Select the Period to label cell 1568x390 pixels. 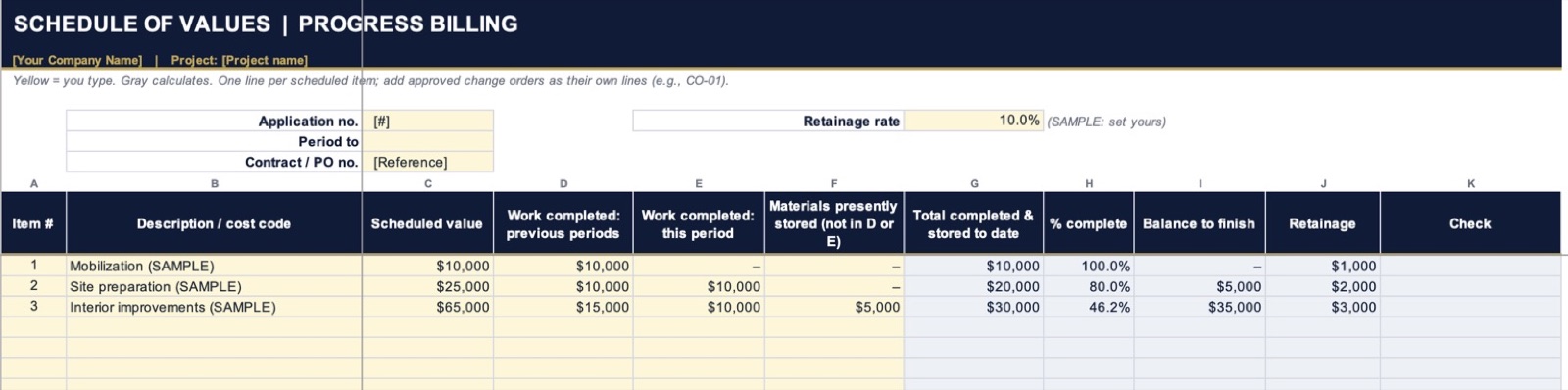pyautogui.click(x=214, y=142)
